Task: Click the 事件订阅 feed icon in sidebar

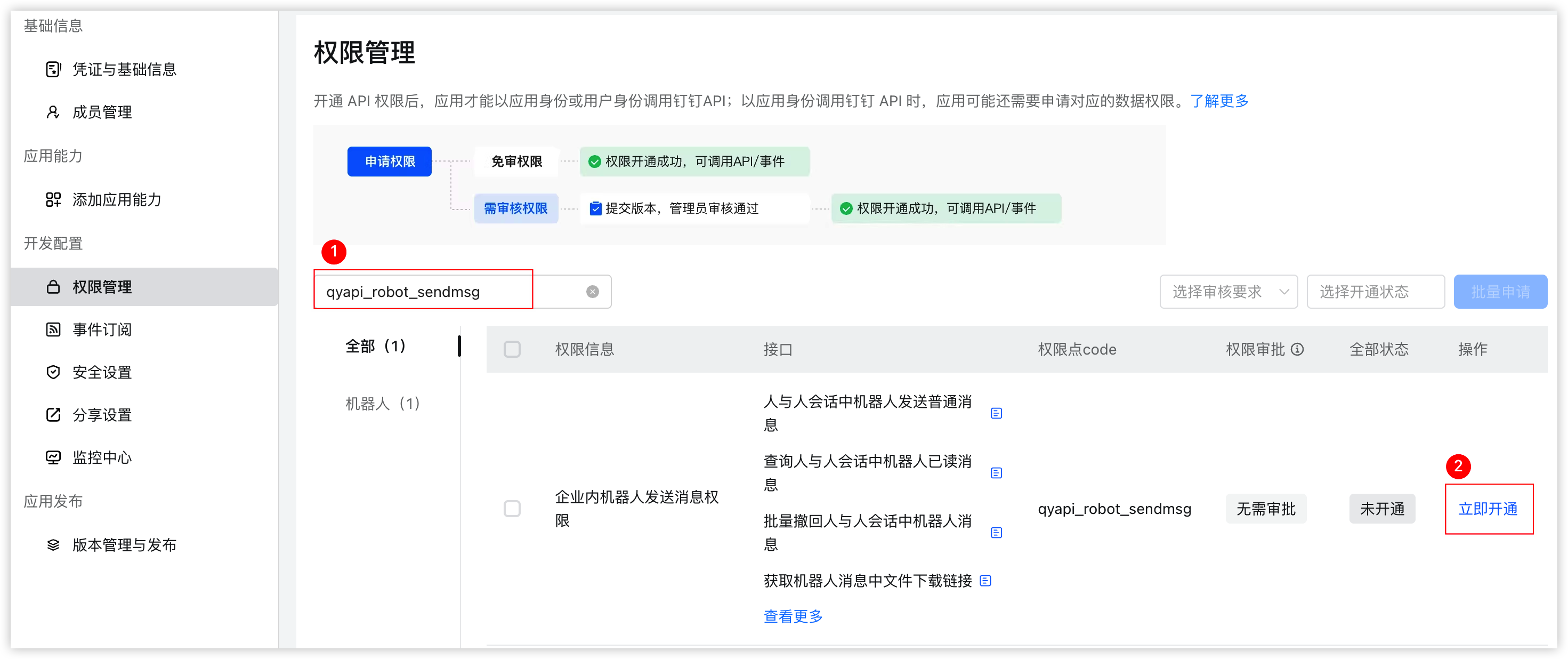Action: click(x=53, y=329)
